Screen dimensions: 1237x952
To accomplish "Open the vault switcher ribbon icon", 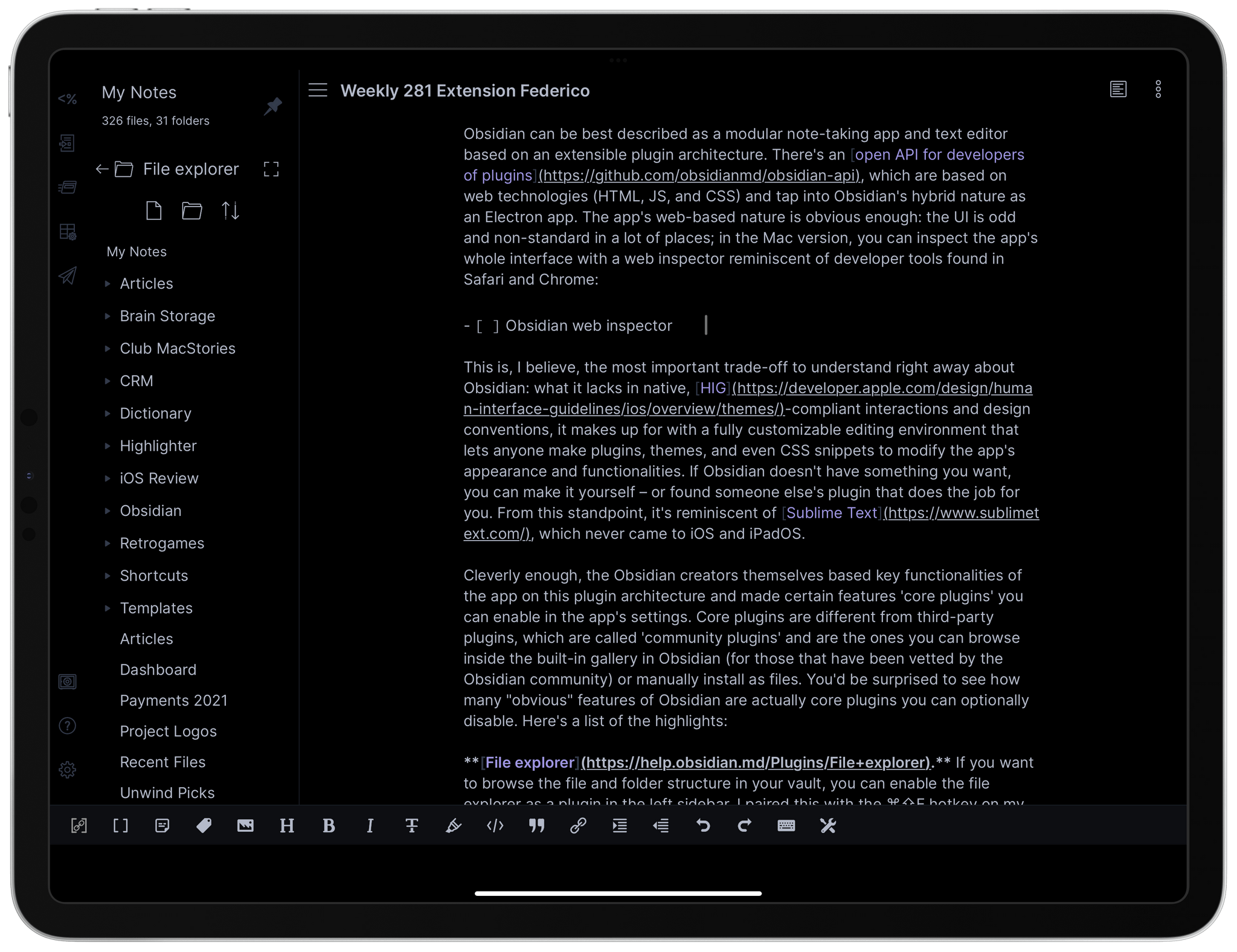I will click(67, 682).
